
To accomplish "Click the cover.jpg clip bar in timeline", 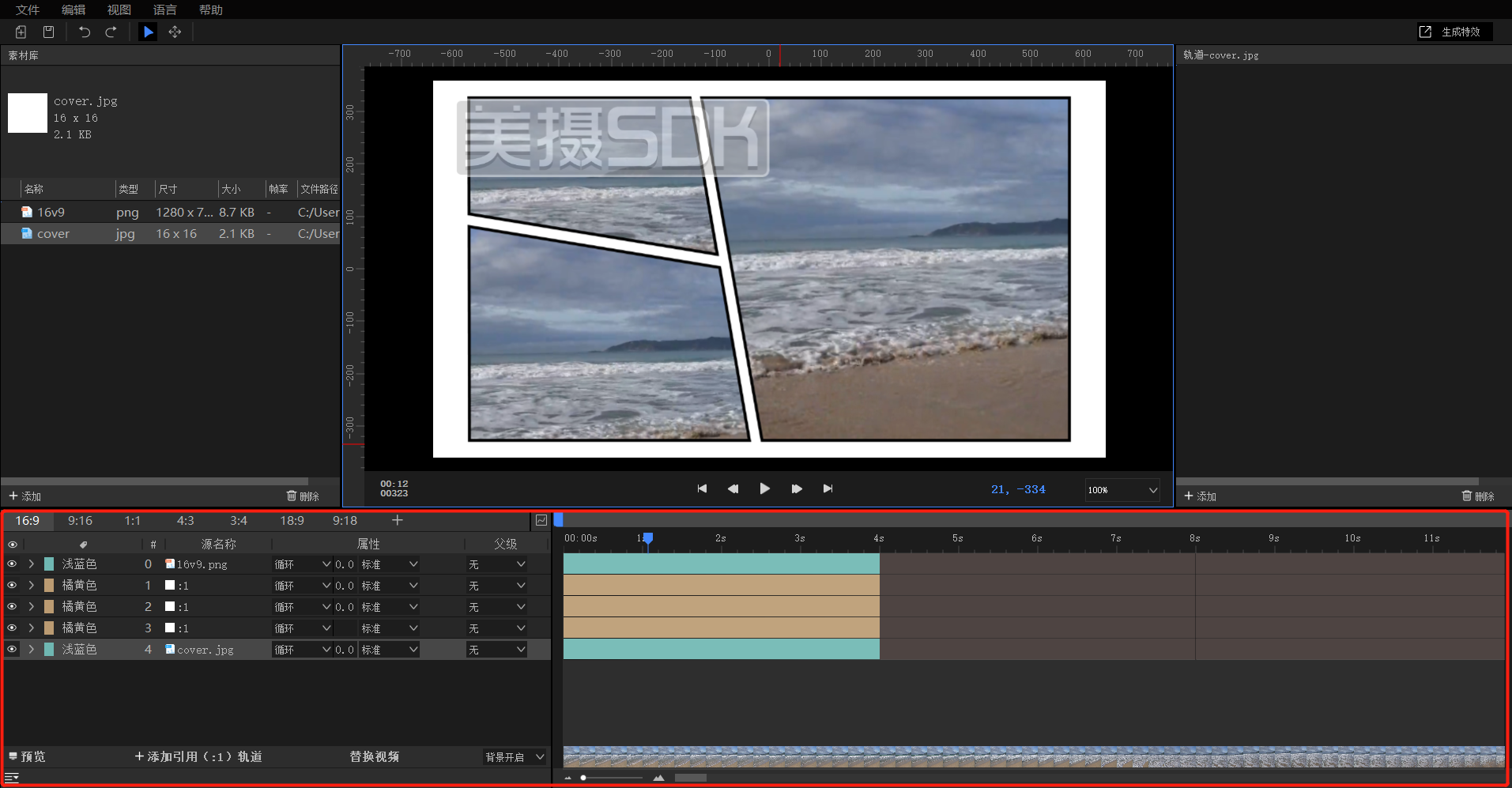I will pyautogui.click(x=722, y=649).
